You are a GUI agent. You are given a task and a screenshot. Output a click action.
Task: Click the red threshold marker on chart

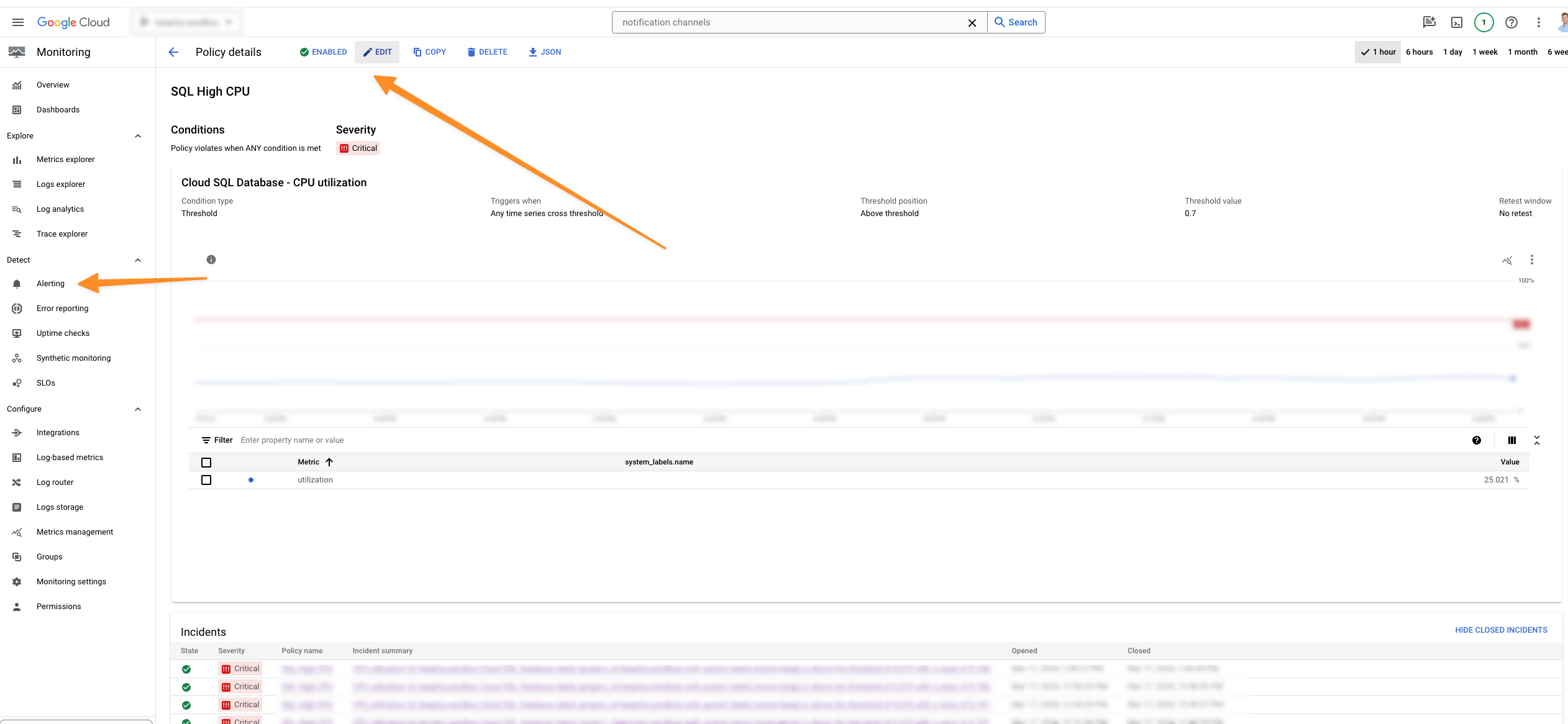point(1521,324)
